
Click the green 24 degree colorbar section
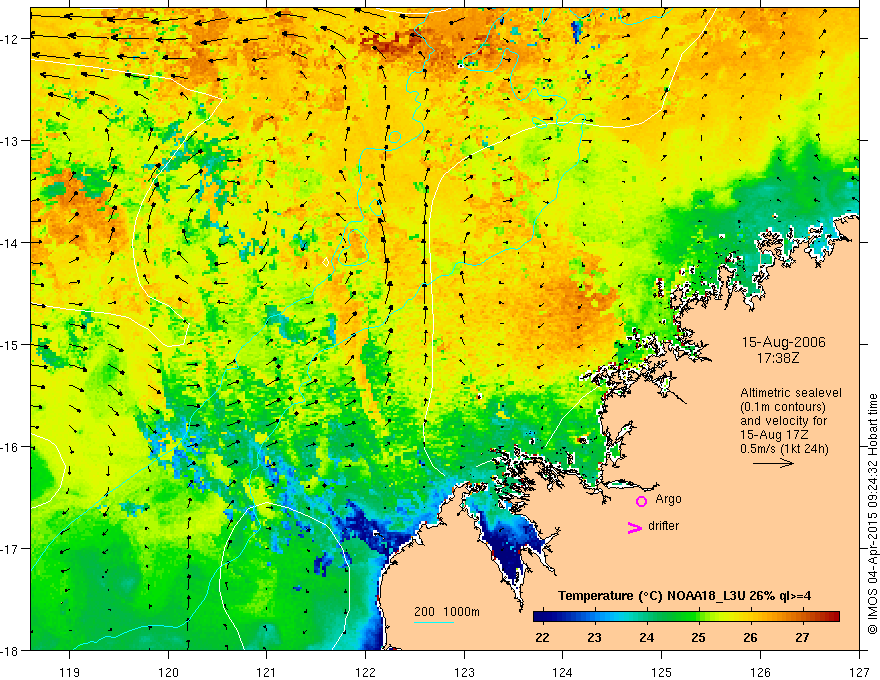pyautogui.click(x=647, y=617)
